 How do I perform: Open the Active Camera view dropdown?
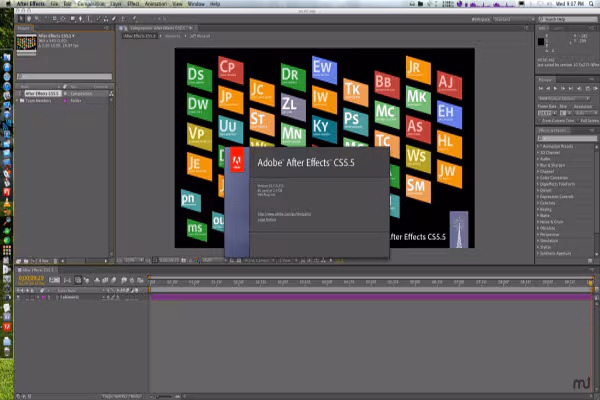click(259, 260)
